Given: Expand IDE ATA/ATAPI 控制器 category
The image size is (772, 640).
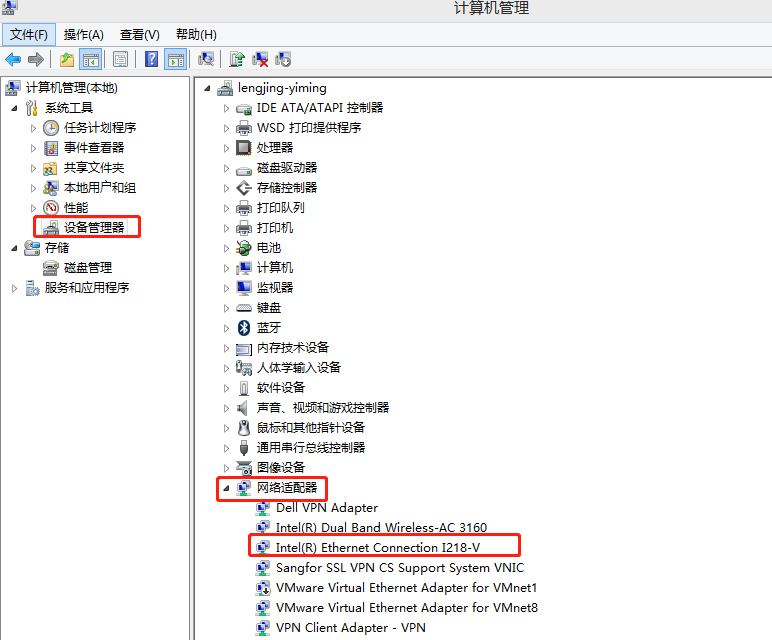Looking at the screenshot, I should [x=226, y=108].
